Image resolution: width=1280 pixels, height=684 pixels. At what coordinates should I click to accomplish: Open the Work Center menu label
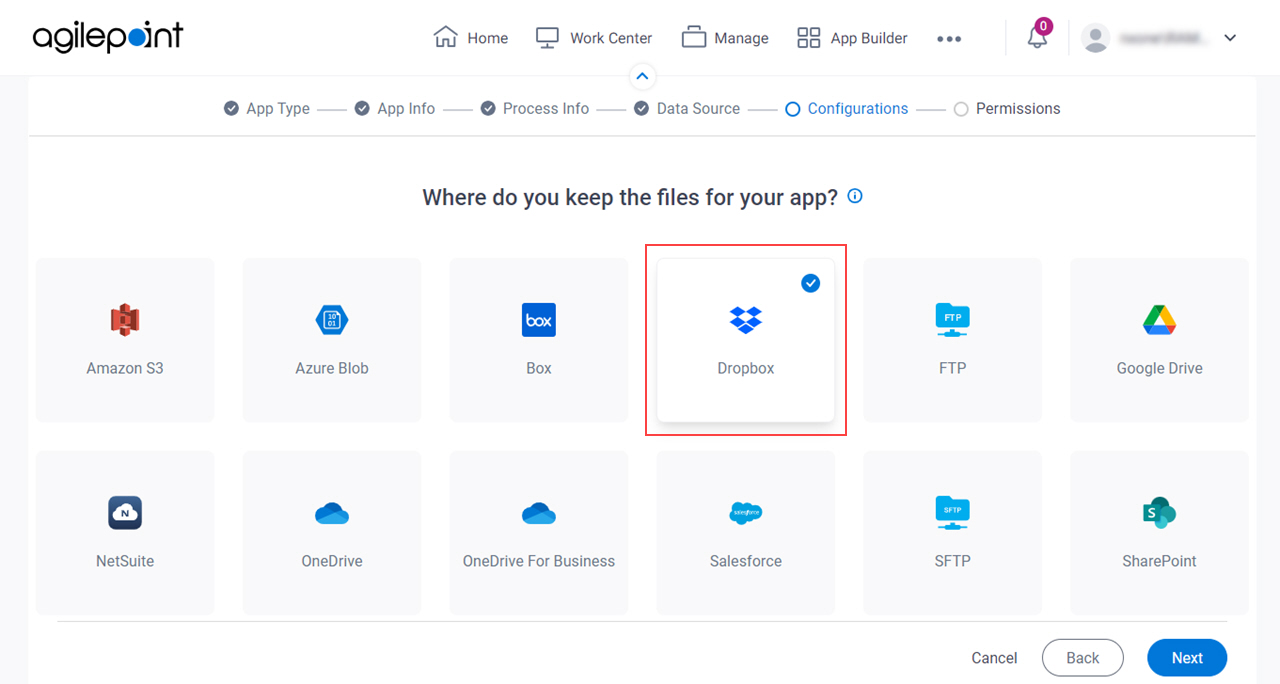tap(611, 38)
